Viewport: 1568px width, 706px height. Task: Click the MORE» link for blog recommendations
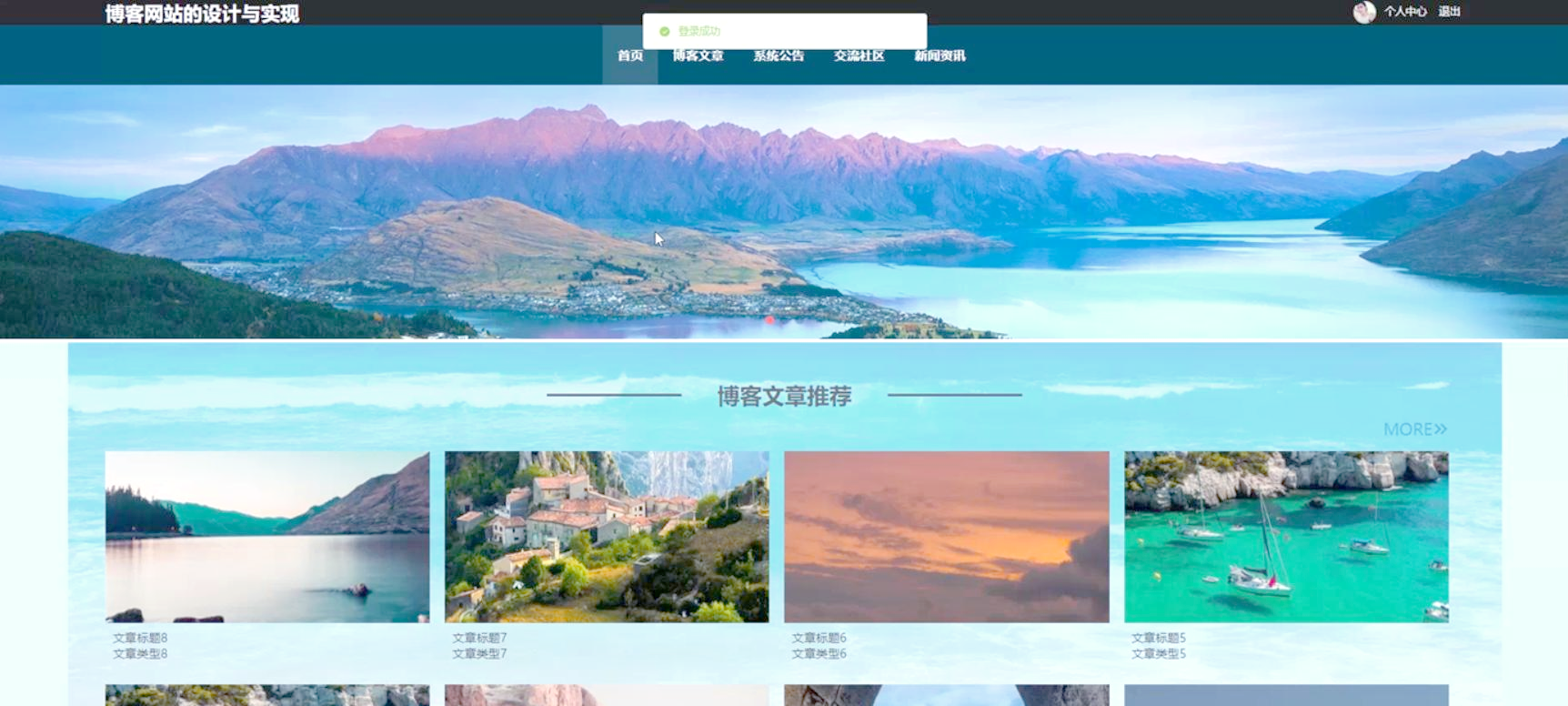1415,429
